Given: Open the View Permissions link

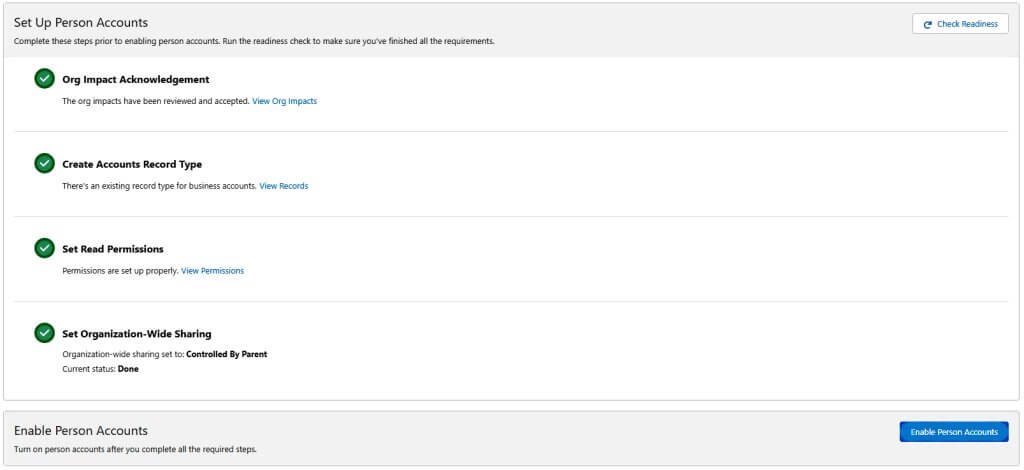Looking at the screenshot, I should coord(212,271).
